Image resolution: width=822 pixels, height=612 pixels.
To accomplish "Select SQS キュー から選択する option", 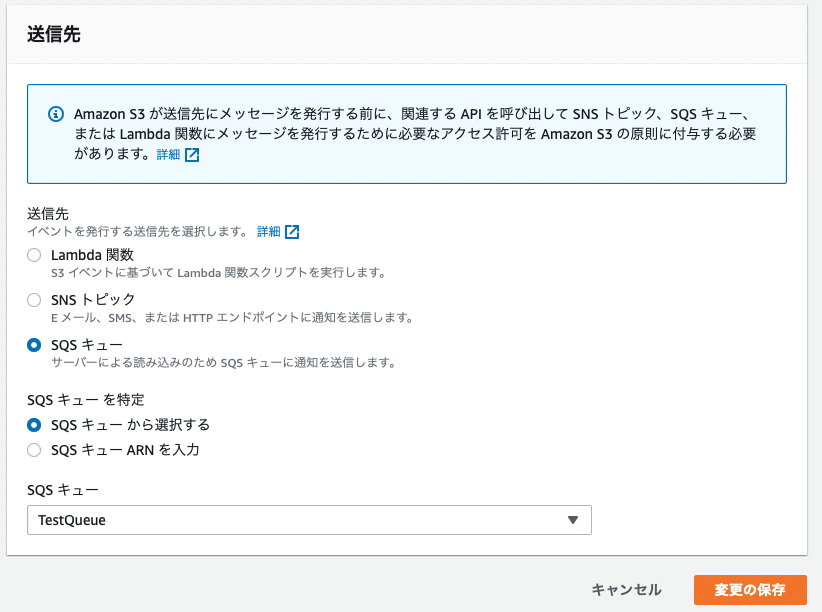I will [x=34, y=425].
